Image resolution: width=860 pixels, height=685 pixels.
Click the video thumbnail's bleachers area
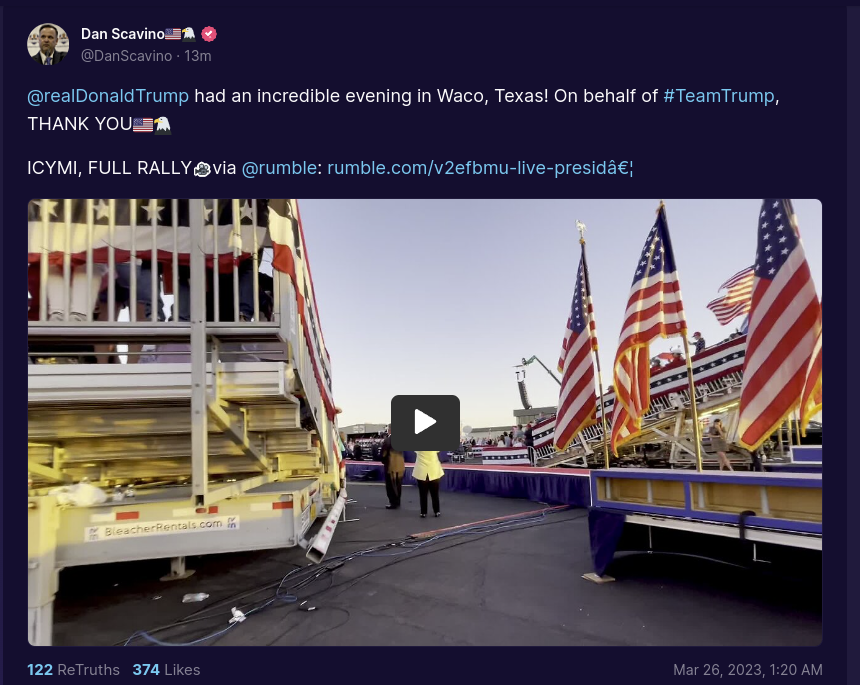coord(181,384)
